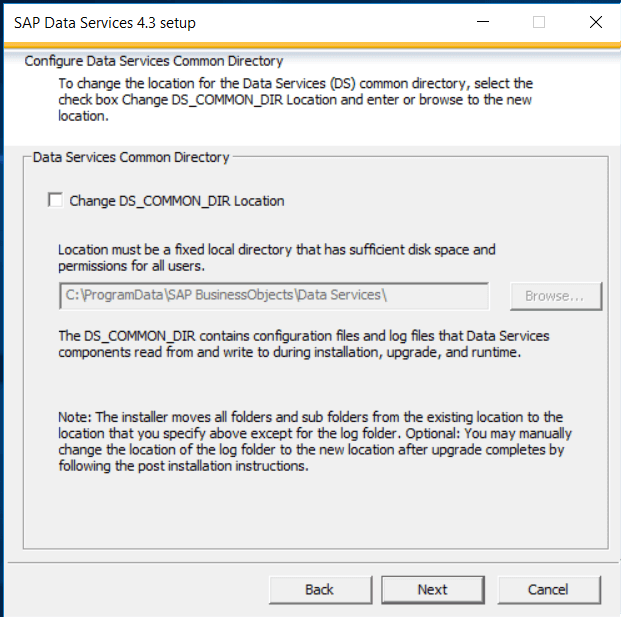Screen dimensions: 621x617
Task: Click the orange banner stripe under the title
Action: [312, 46]
